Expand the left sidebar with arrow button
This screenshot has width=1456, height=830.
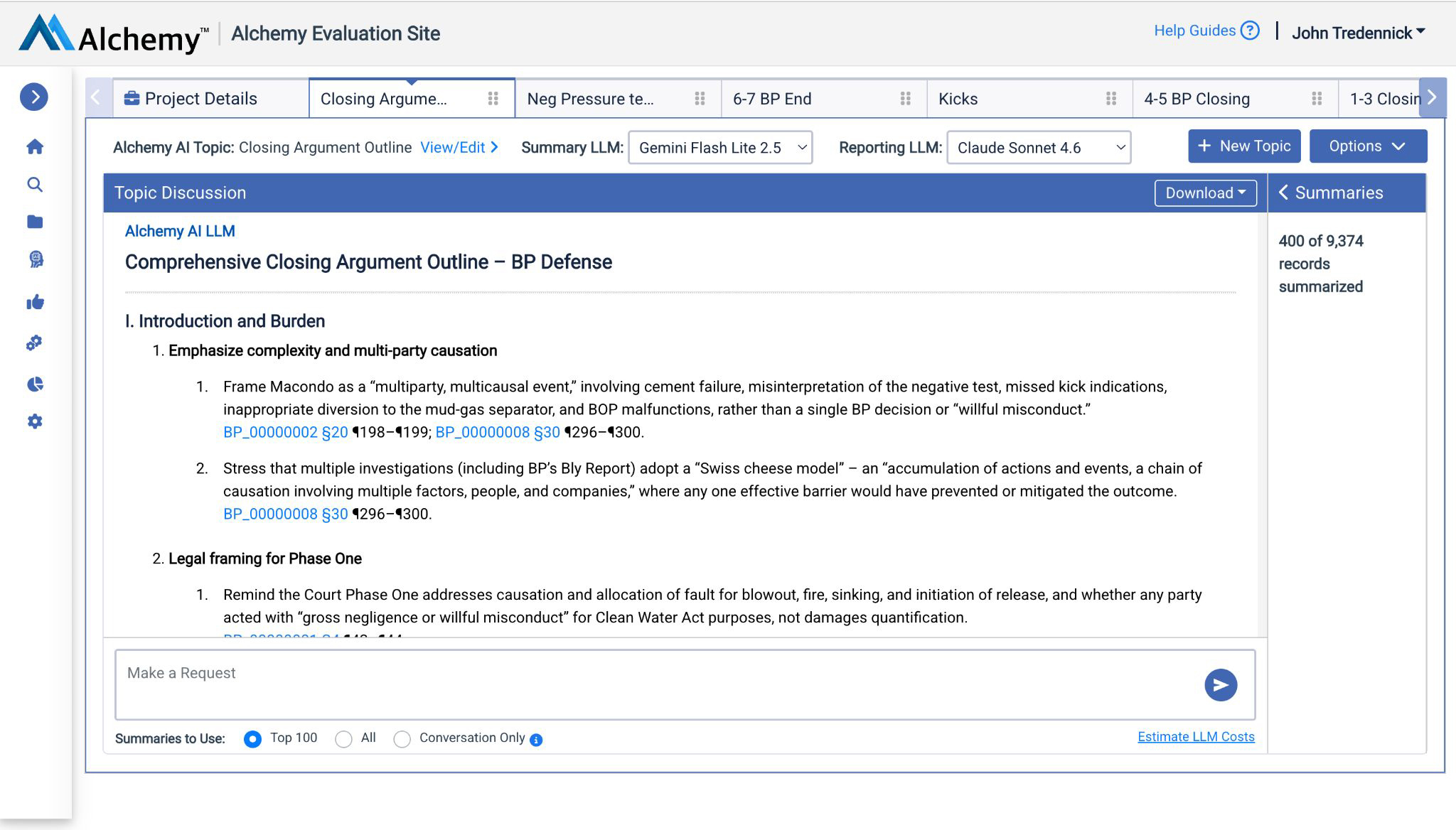pyautogui.click(x=34, y=97)
